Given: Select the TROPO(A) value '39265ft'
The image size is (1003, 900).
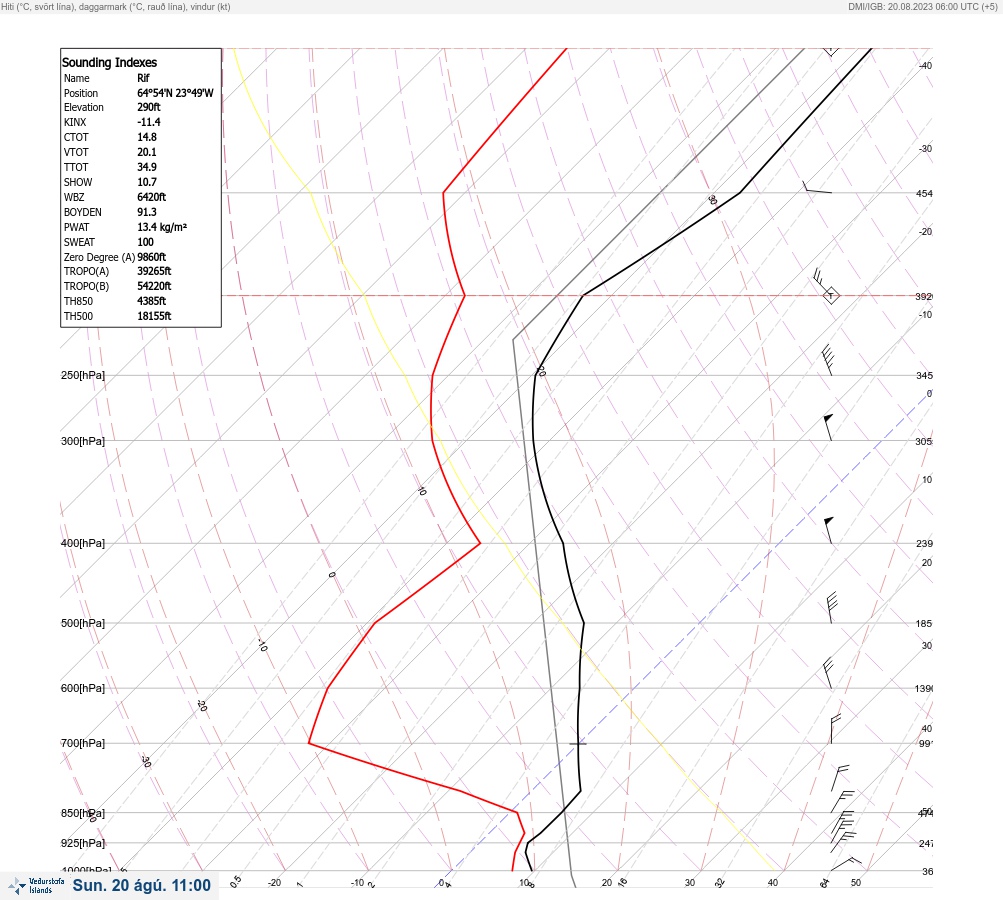Looking at the screenshot, I should pos(154,271).
